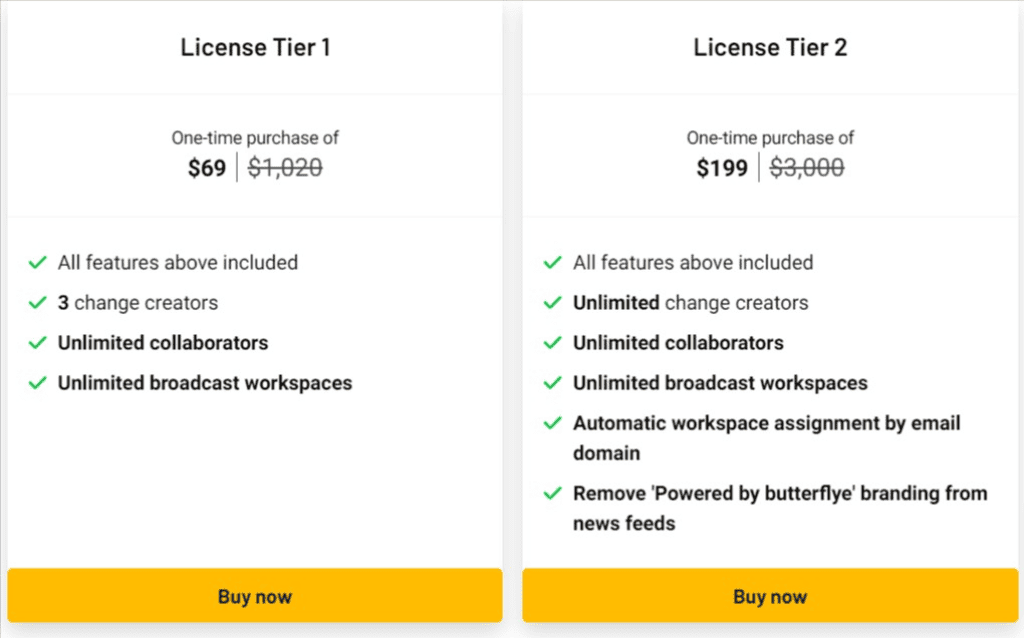The height and width of the screenshot is (638, 1024).
Task: Click checkmark beside '3 change creators'
Action: coord(38,303)
